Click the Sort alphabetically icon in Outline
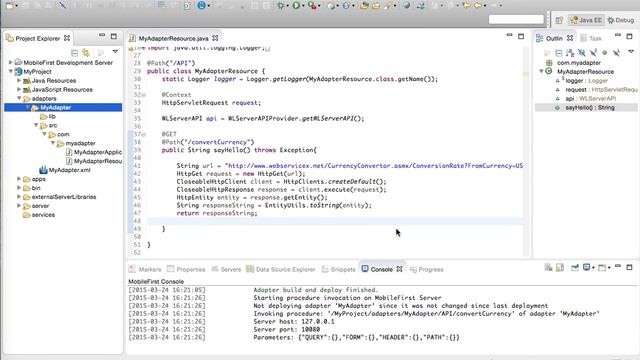640x360 pixels. [x=570, y=53]
